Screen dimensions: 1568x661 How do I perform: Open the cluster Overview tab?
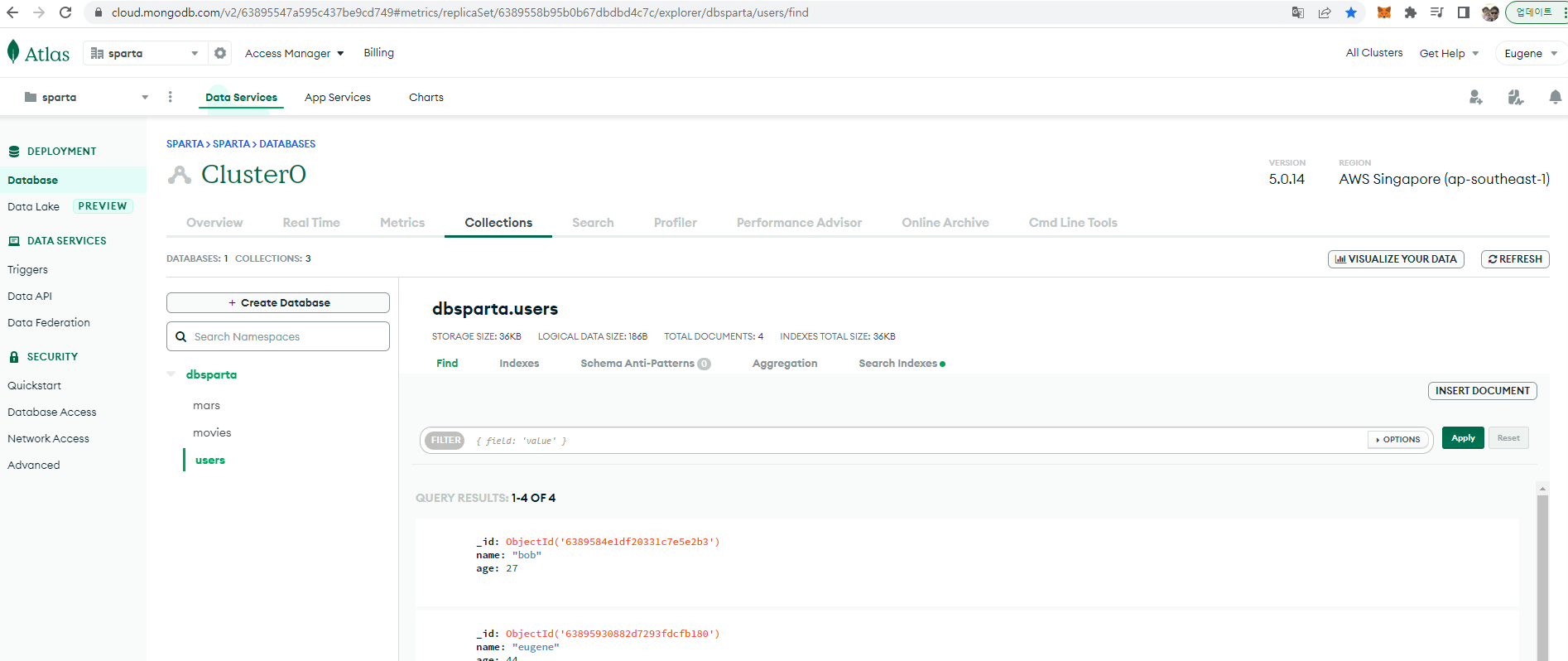coord(214,223)
